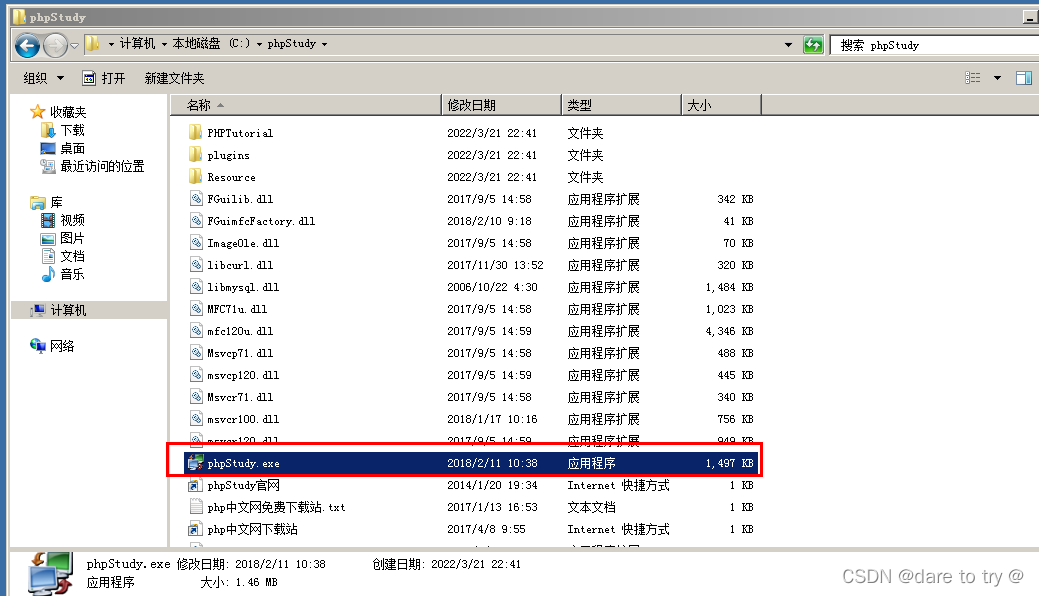Select msvcp120.dll file icon

pos(195,375)
